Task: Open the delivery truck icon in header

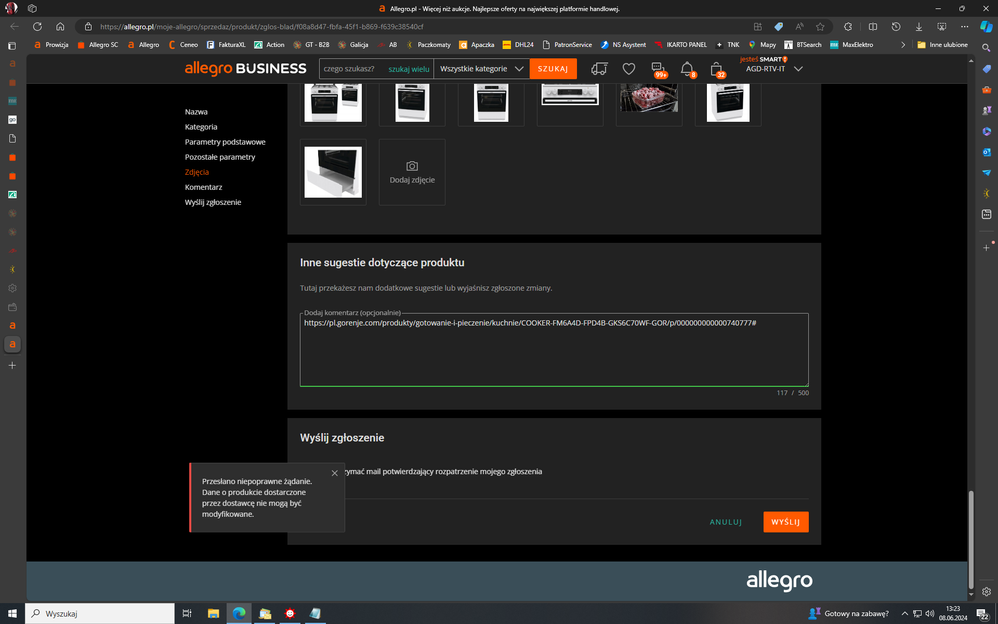Action: (x=599, y=69)
